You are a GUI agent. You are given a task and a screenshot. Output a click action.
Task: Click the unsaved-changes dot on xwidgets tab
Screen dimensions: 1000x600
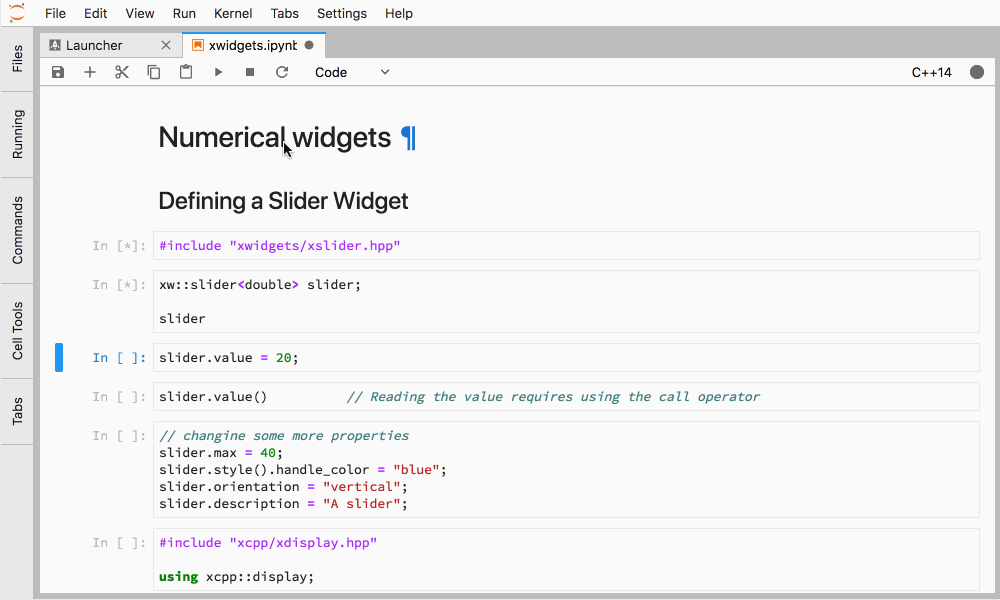pyautogui.click(x=309, y=45)
